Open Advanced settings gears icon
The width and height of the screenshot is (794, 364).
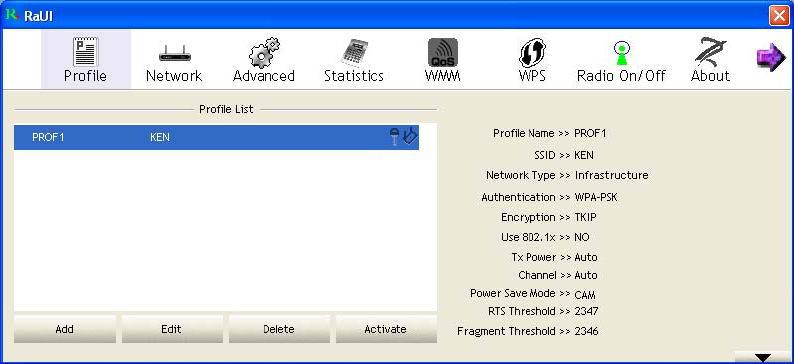tap(263, 53)
